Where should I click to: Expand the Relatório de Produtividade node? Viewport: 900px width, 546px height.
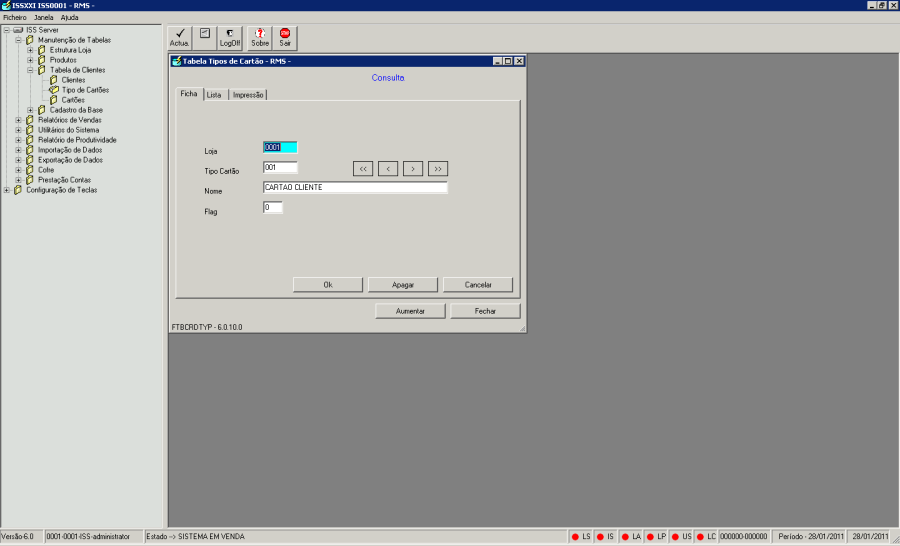18,140
